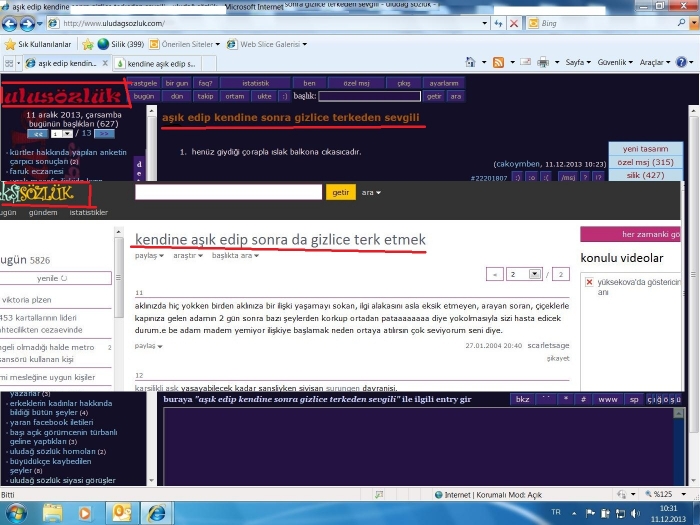
Task: Click the entry text area at the bottom
Action: coord(419,446)
